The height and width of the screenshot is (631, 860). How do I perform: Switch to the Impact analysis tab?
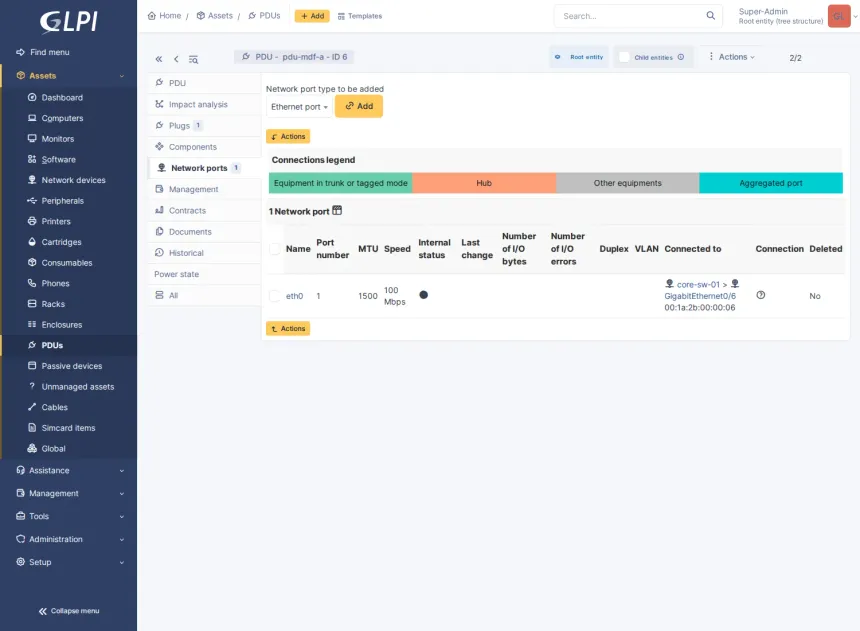coord(204,104)
